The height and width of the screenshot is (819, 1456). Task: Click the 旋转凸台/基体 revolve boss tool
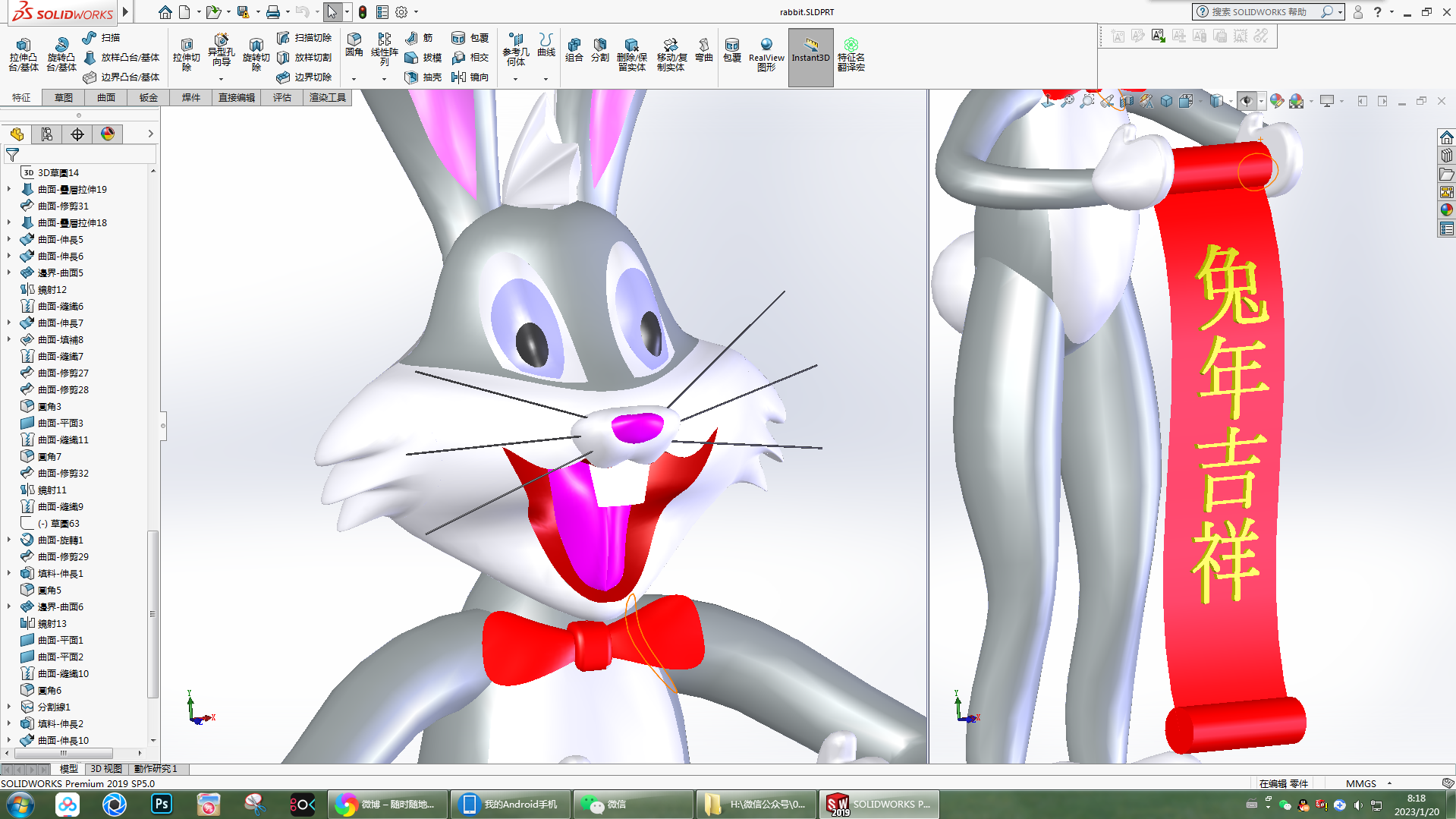pos(61,55)
